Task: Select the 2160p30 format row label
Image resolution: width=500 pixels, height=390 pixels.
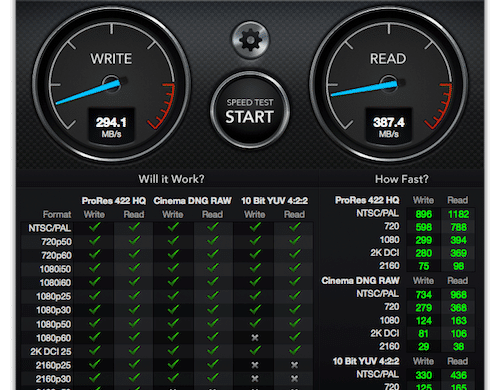Action: click(x=54, y=379)
